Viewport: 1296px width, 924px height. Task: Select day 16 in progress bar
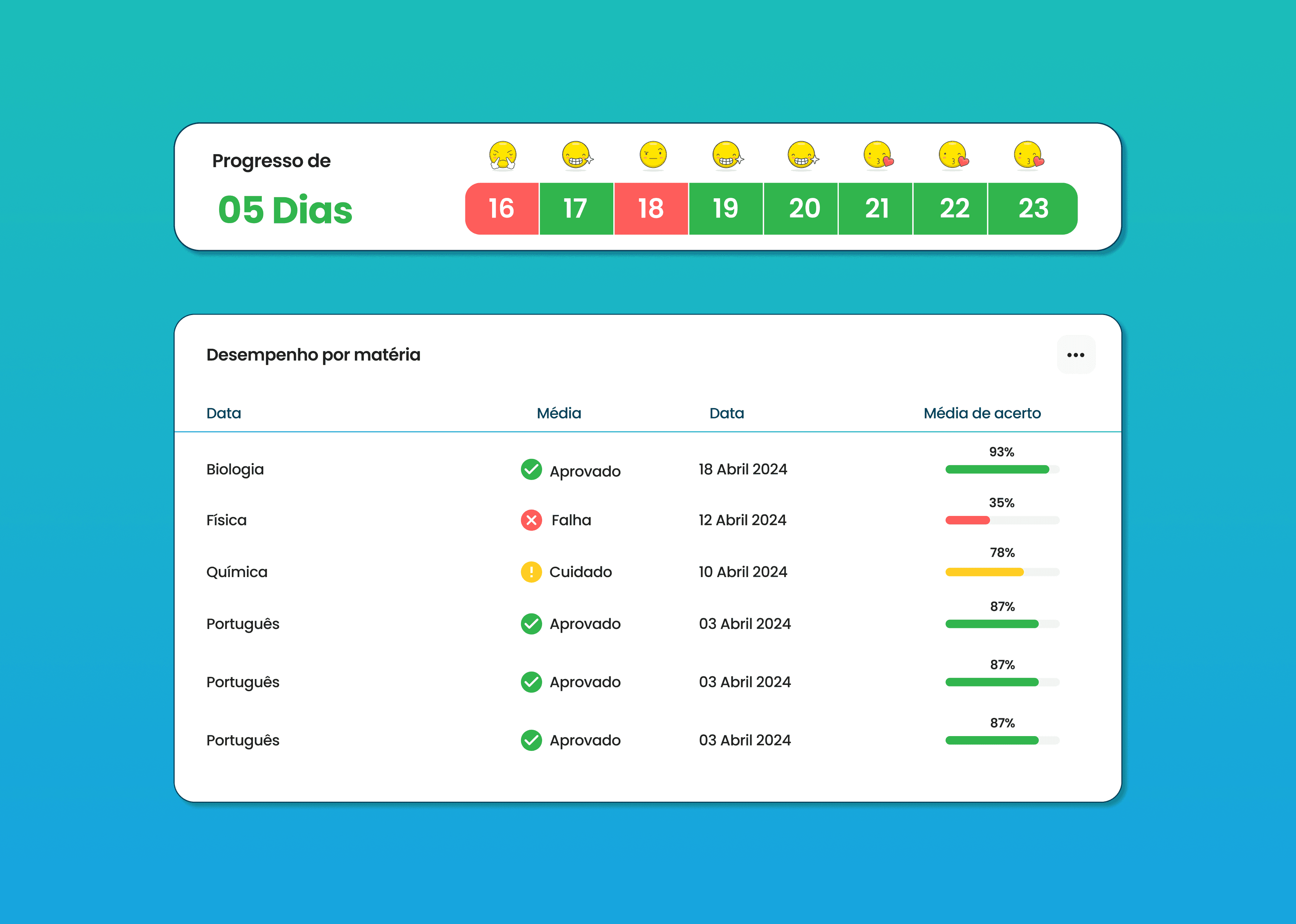coord(501,209)
